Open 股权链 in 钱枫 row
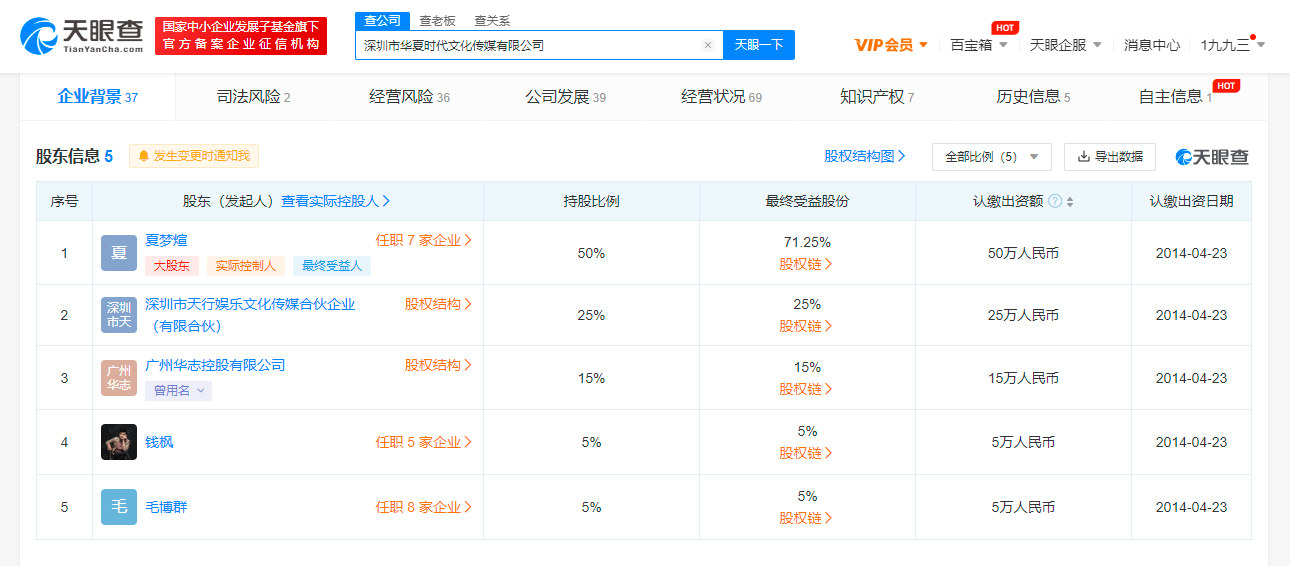The height and width of the screenshot is (566, 1290). [806, 453]
